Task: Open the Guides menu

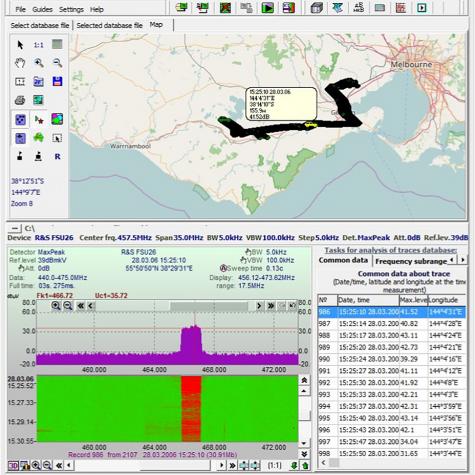Action: point(42,9)
